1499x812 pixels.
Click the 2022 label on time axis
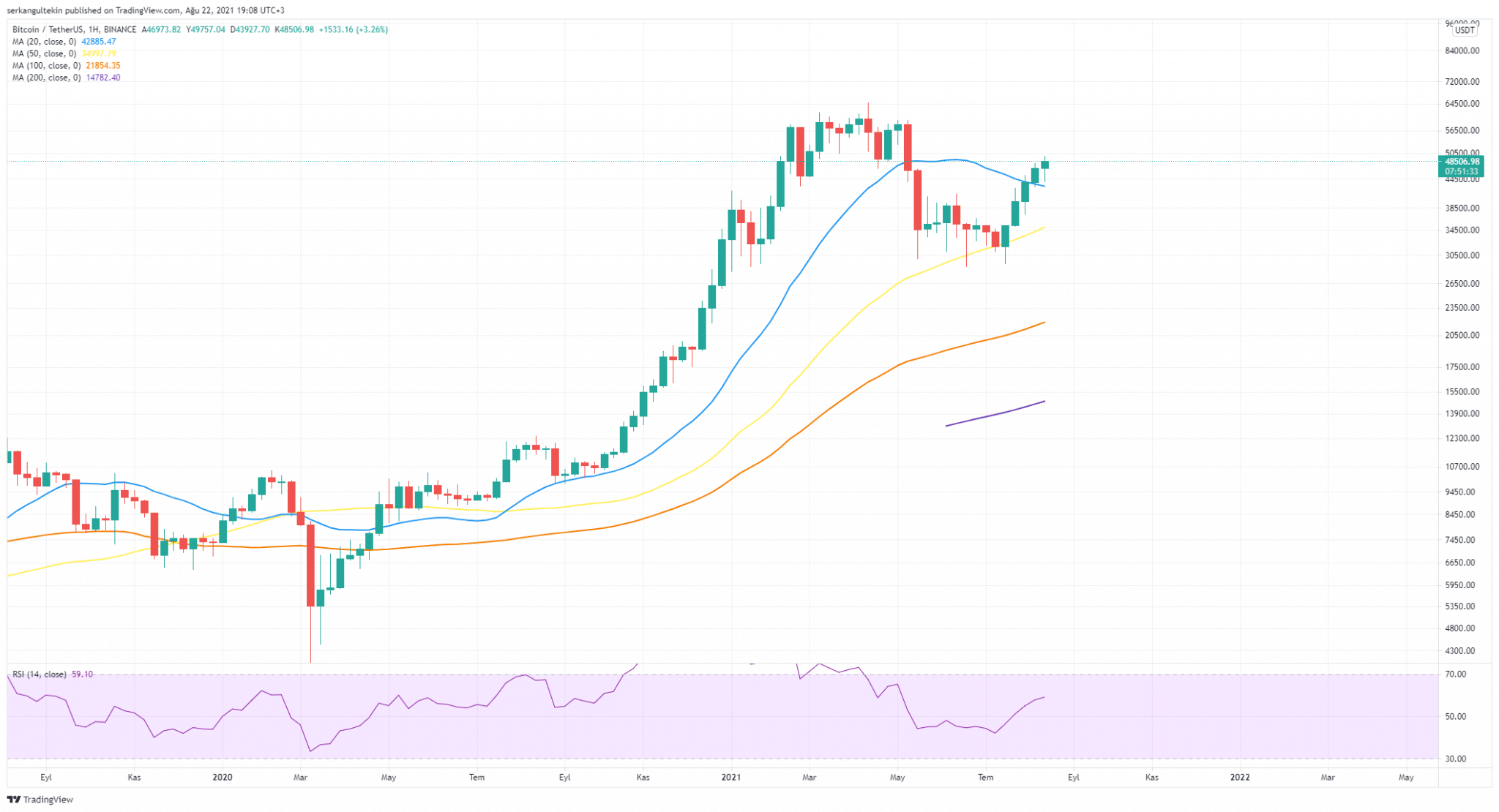point(1240,777)
